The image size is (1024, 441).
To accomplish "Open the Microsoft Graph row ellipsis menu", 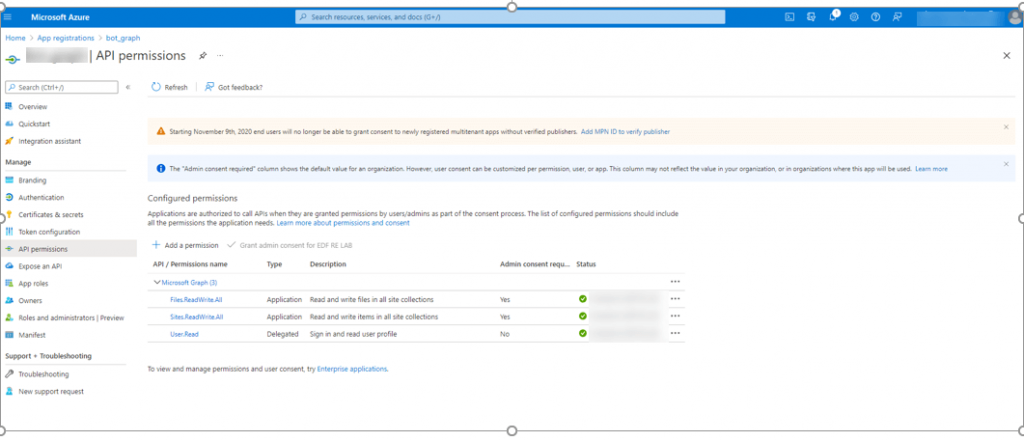I will pyautogui.click(x=675, y=282).
